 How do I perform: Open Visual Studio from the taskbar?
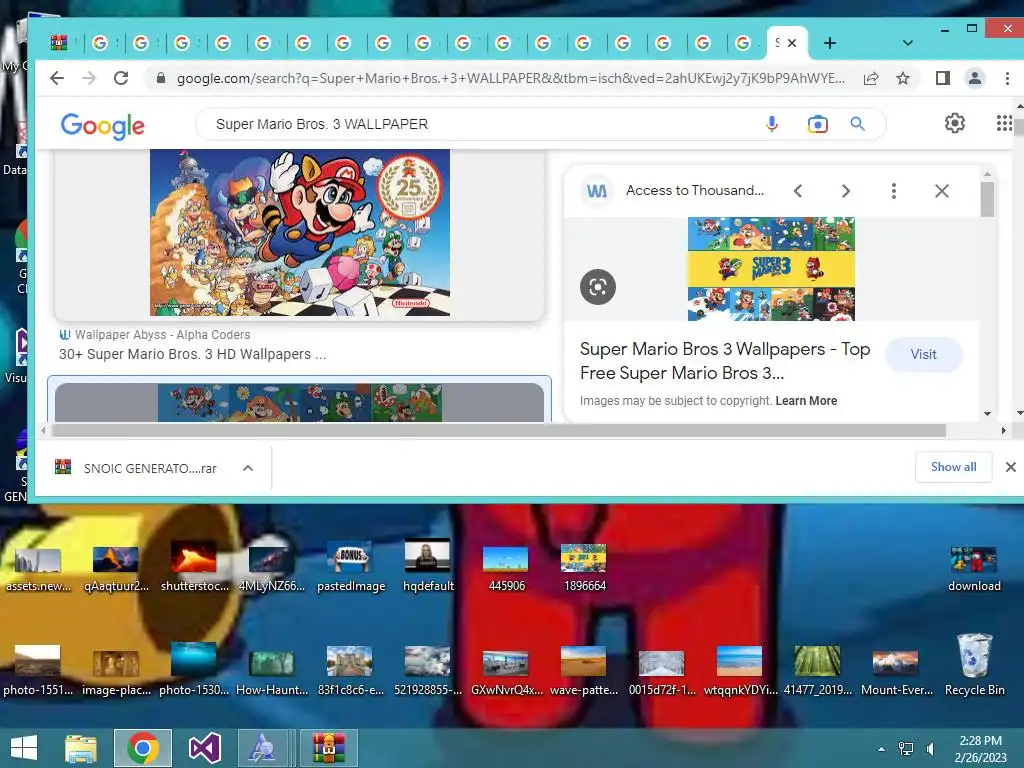tap(204, 748)
